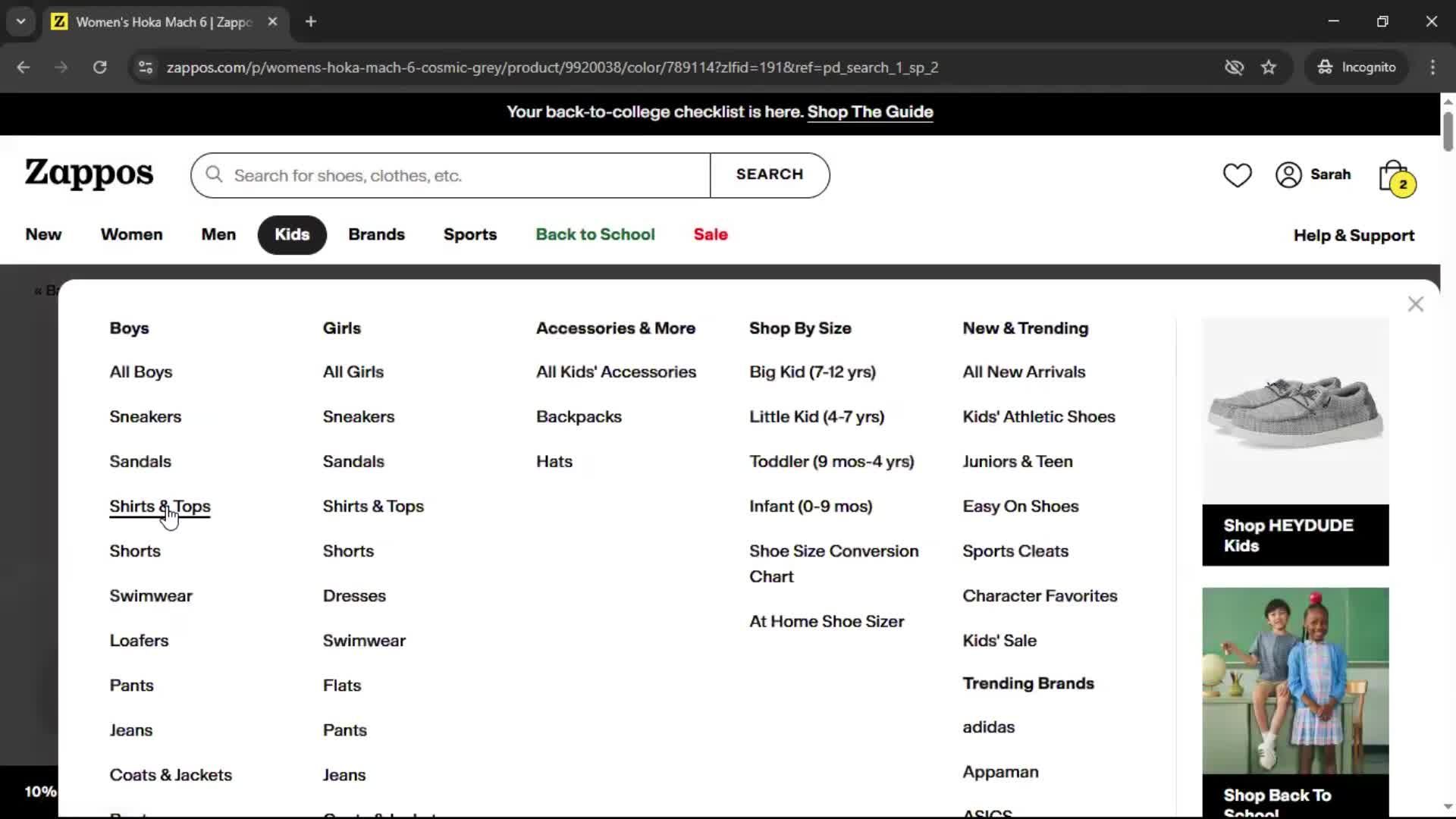
Task: Open Kids' Athletic Shoes
Action: [1039, 417]
